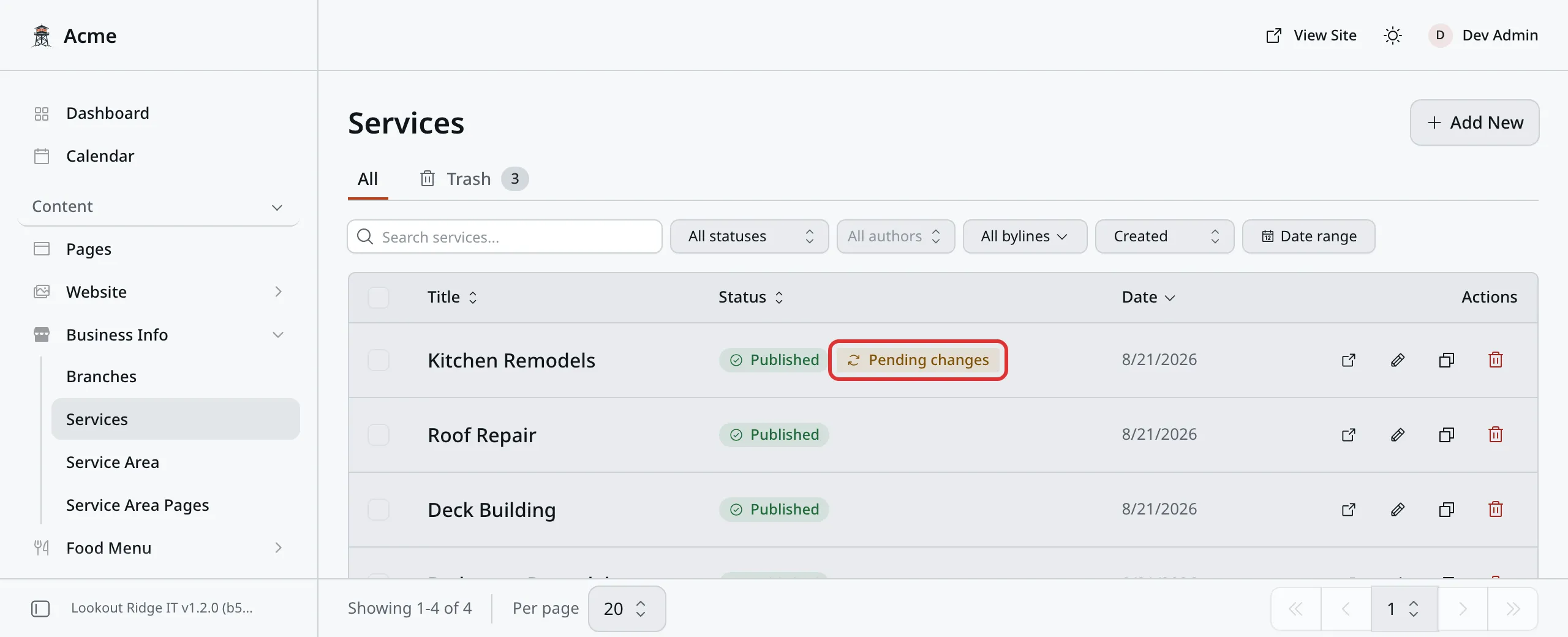Open the Kitchen Remodels title
Image resolution: width=1568 pixels, height=637 pixels.
click(511, 361)
